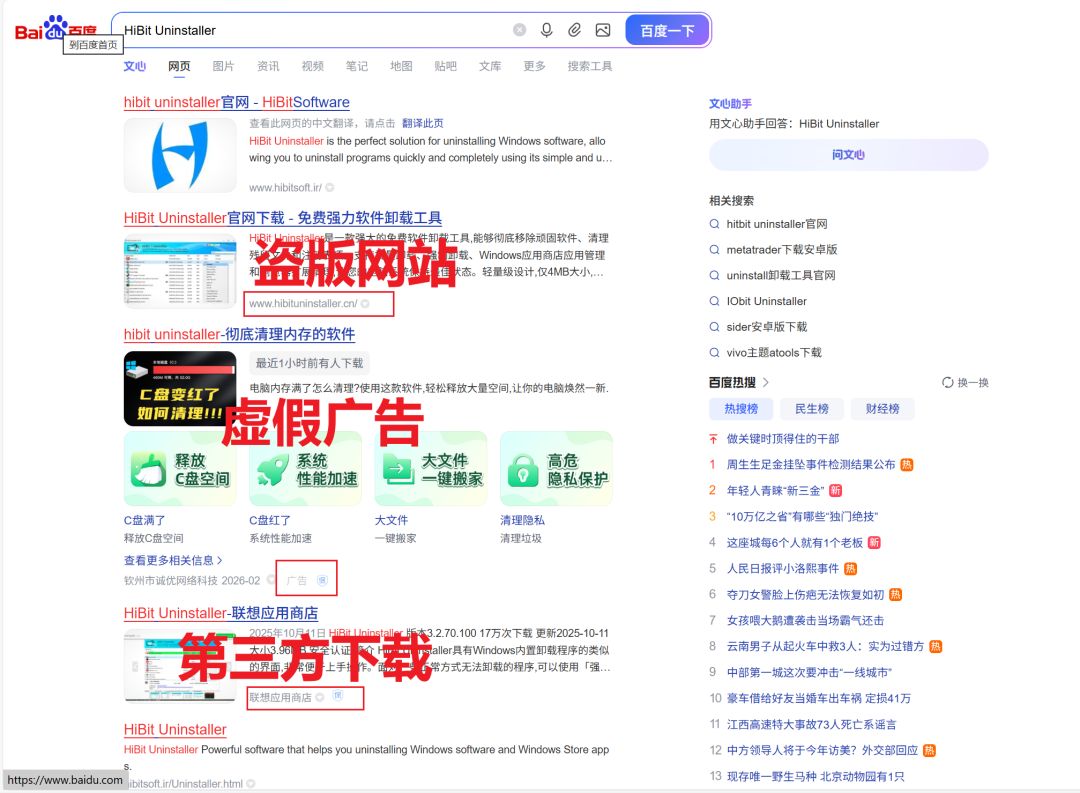1080x793 pixels.
Task: Click the 翻译此页 link
Action: click(422, 123)
